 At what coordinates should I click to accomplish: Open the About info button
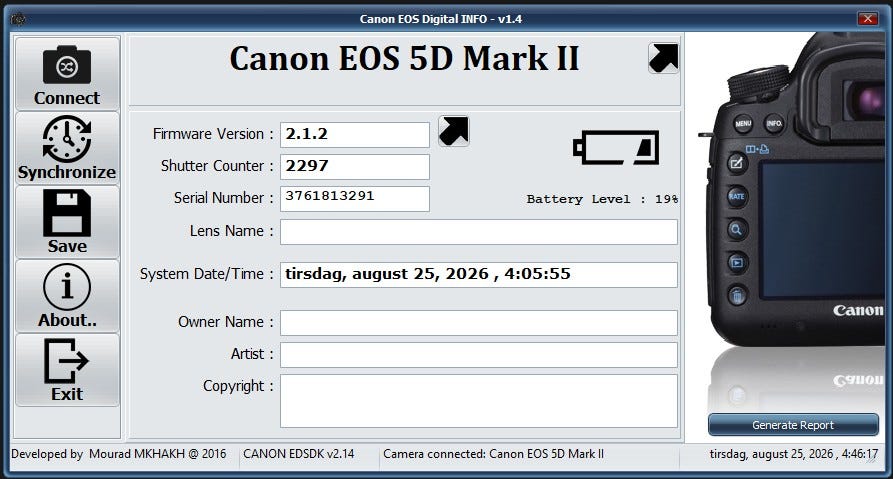point(67,296)
